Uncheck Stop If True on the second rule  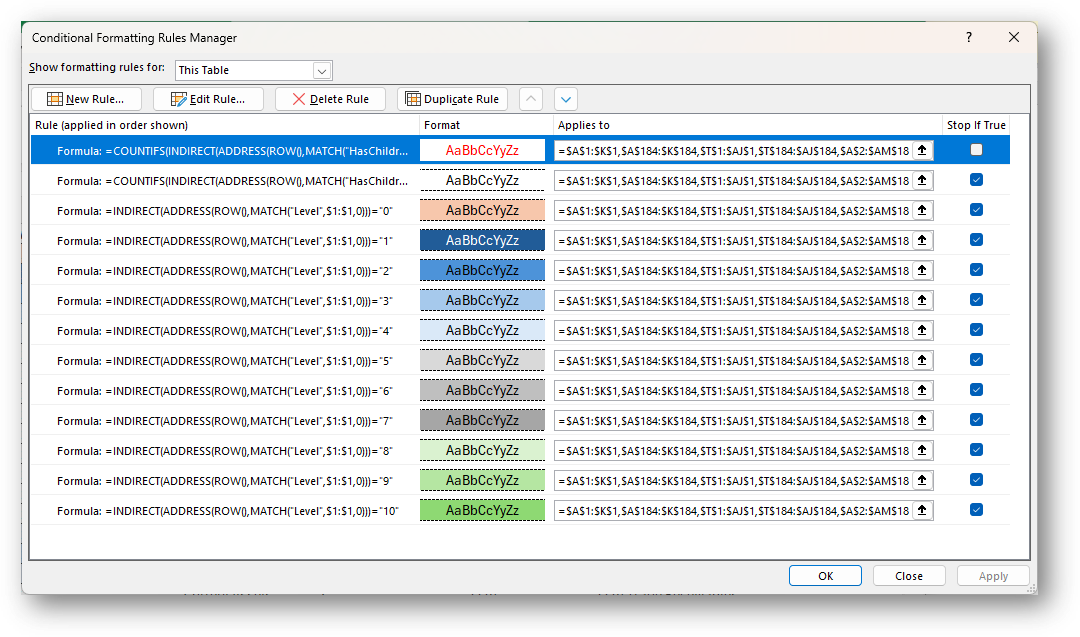click(976, 179)
